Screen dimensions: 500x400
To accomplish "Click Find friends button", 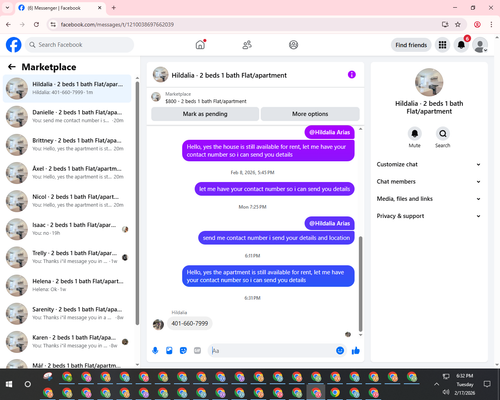I will pyautogui.click(x=411, y=45).
